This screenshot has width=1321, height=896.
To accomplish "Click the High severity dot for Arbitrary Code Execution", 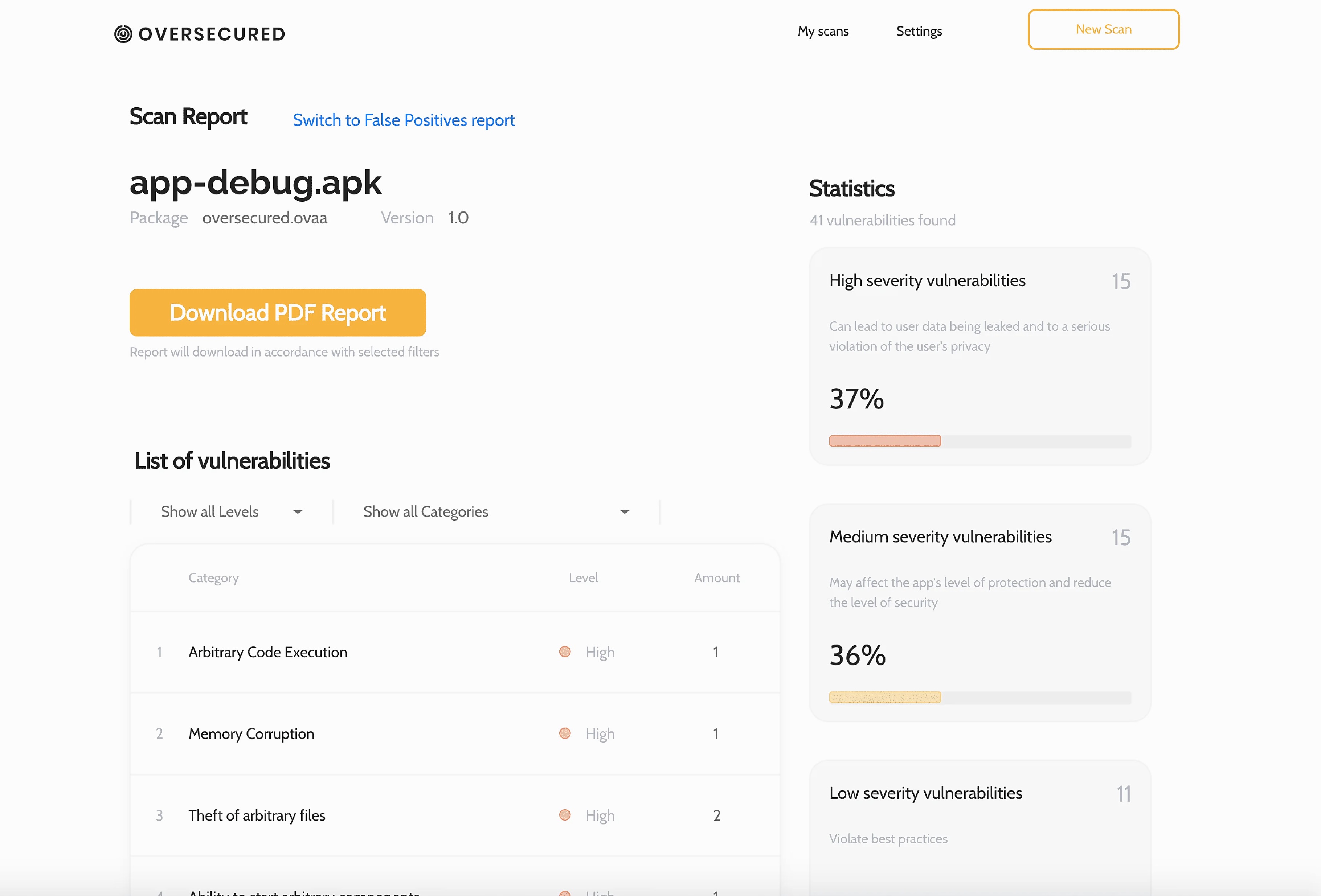I will (x=564, y=652).
